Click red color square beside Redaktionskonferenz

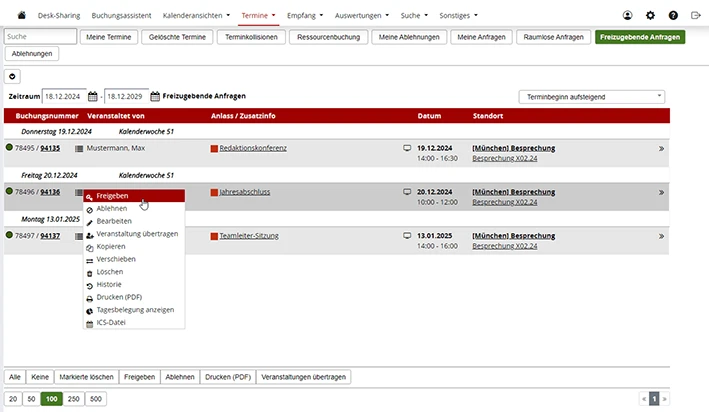pyautogui.click(x=214, y=148)
